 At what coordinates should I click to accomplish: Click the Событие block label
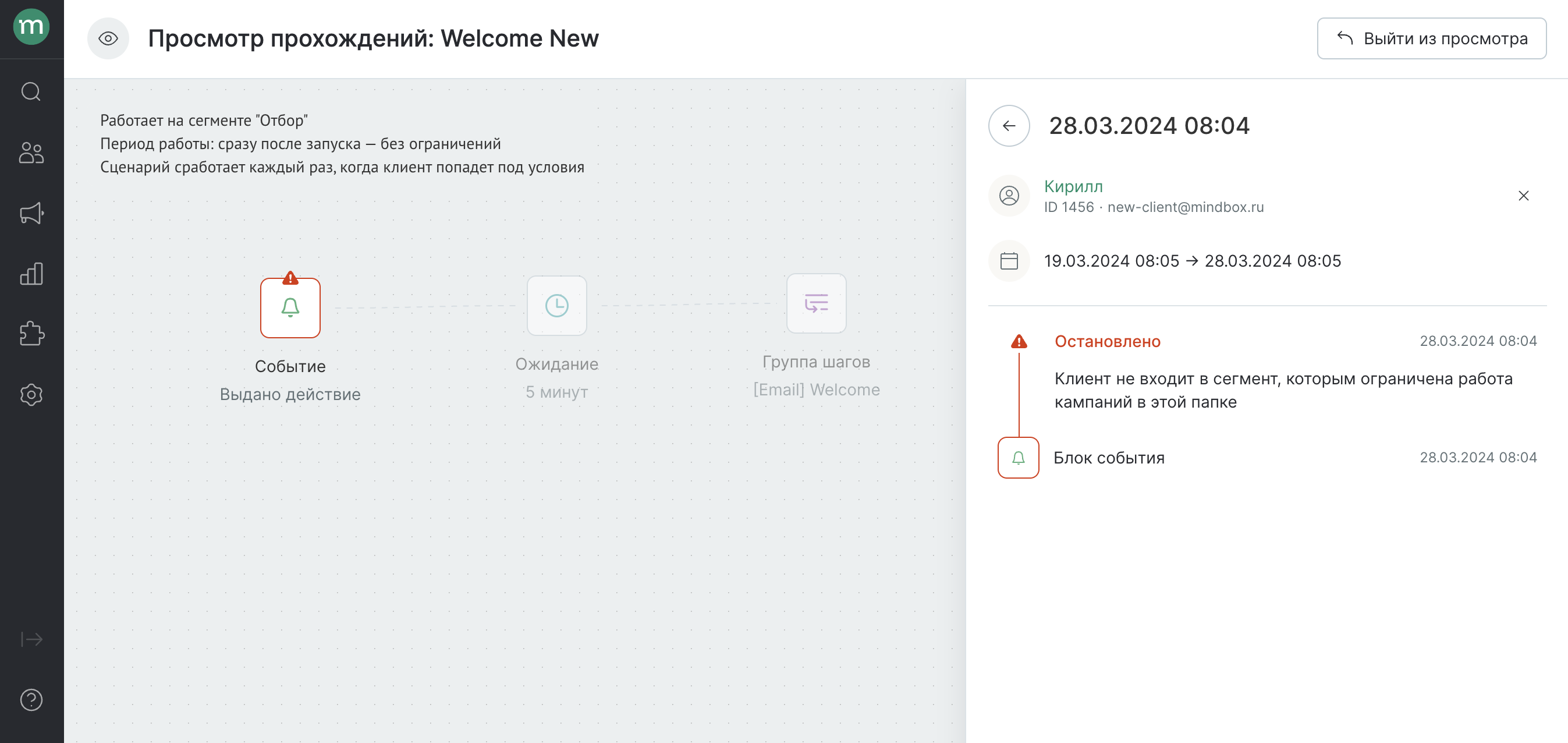coord(290,367)
